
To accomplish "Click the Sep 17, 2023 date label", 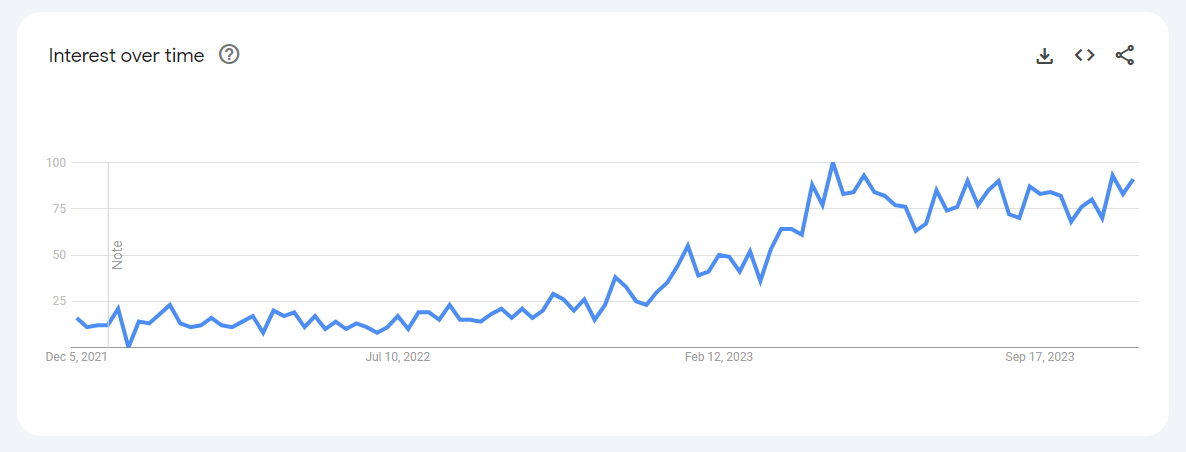I will click(x=1040, y=358).
